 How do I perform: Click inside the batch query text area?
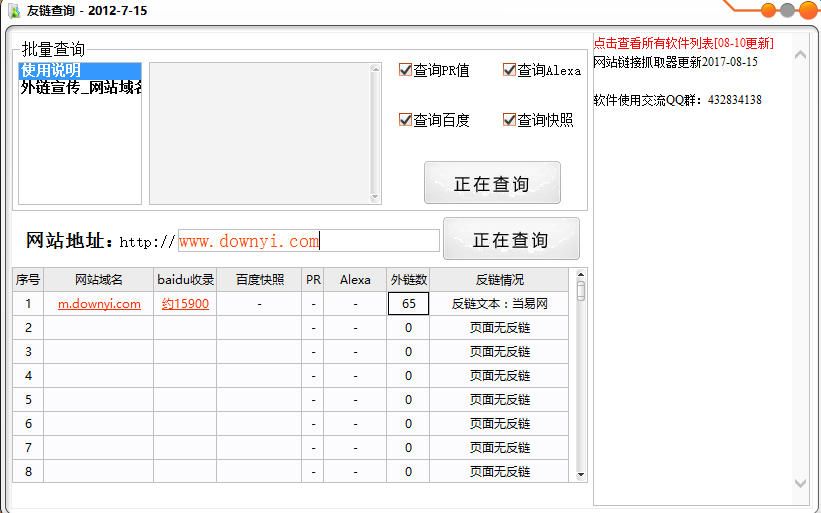(260, 133)
